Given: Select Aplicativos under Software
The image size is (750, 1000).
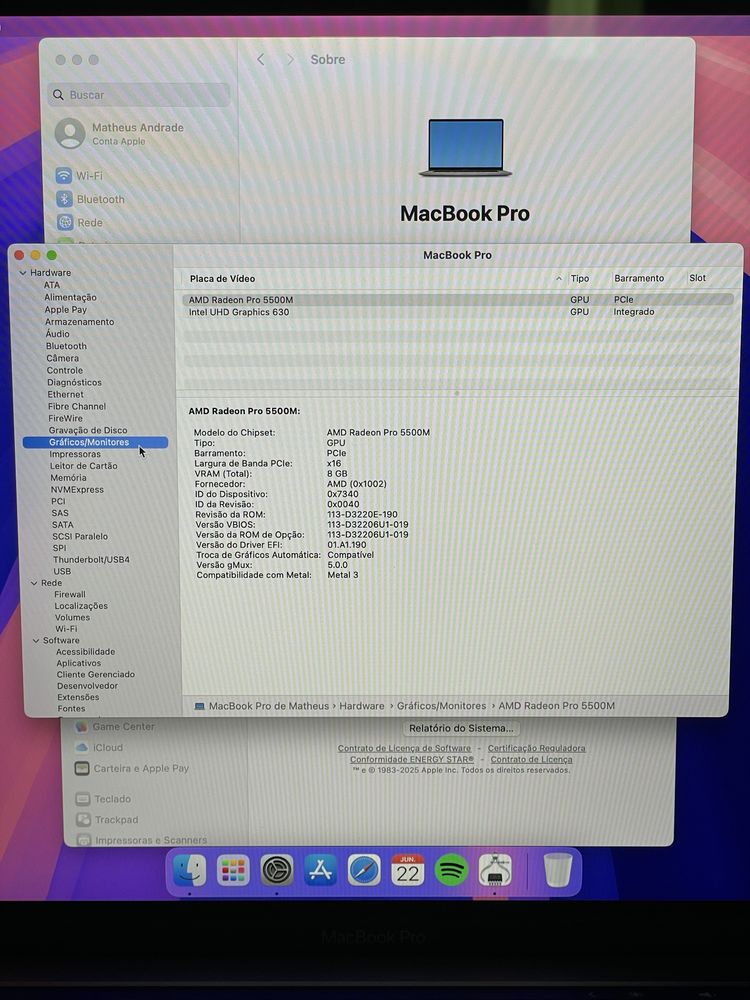Looking at the screenshot, I should point(78,663).
